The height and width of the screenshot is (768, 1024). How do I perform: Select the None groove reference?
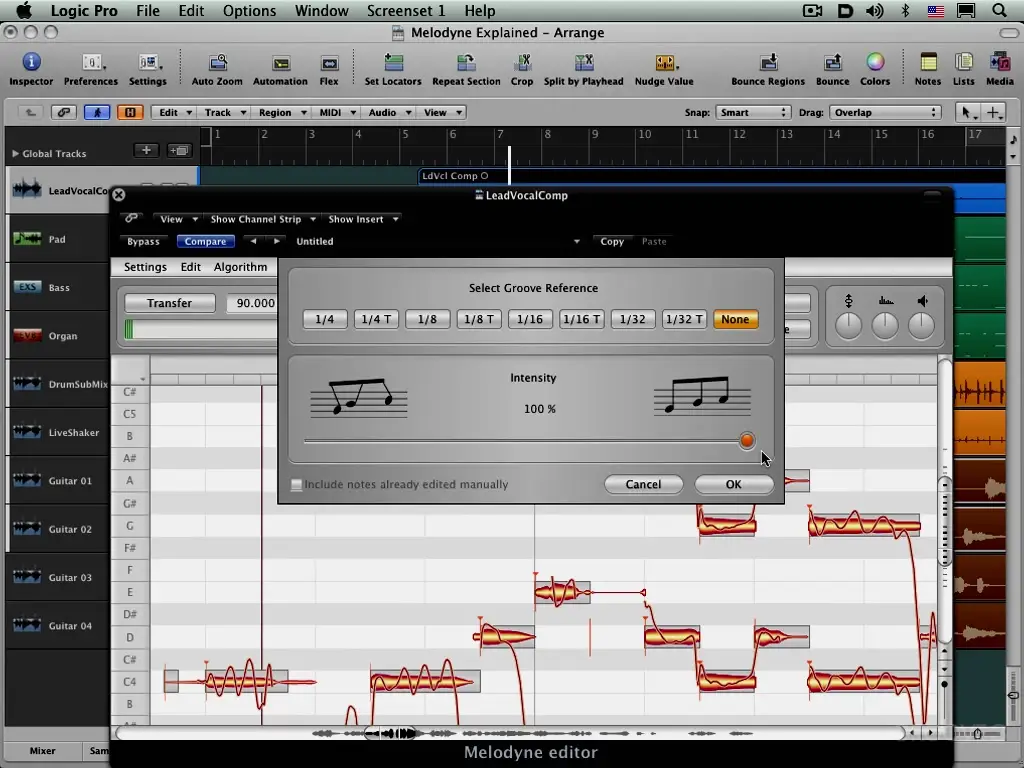735,319
